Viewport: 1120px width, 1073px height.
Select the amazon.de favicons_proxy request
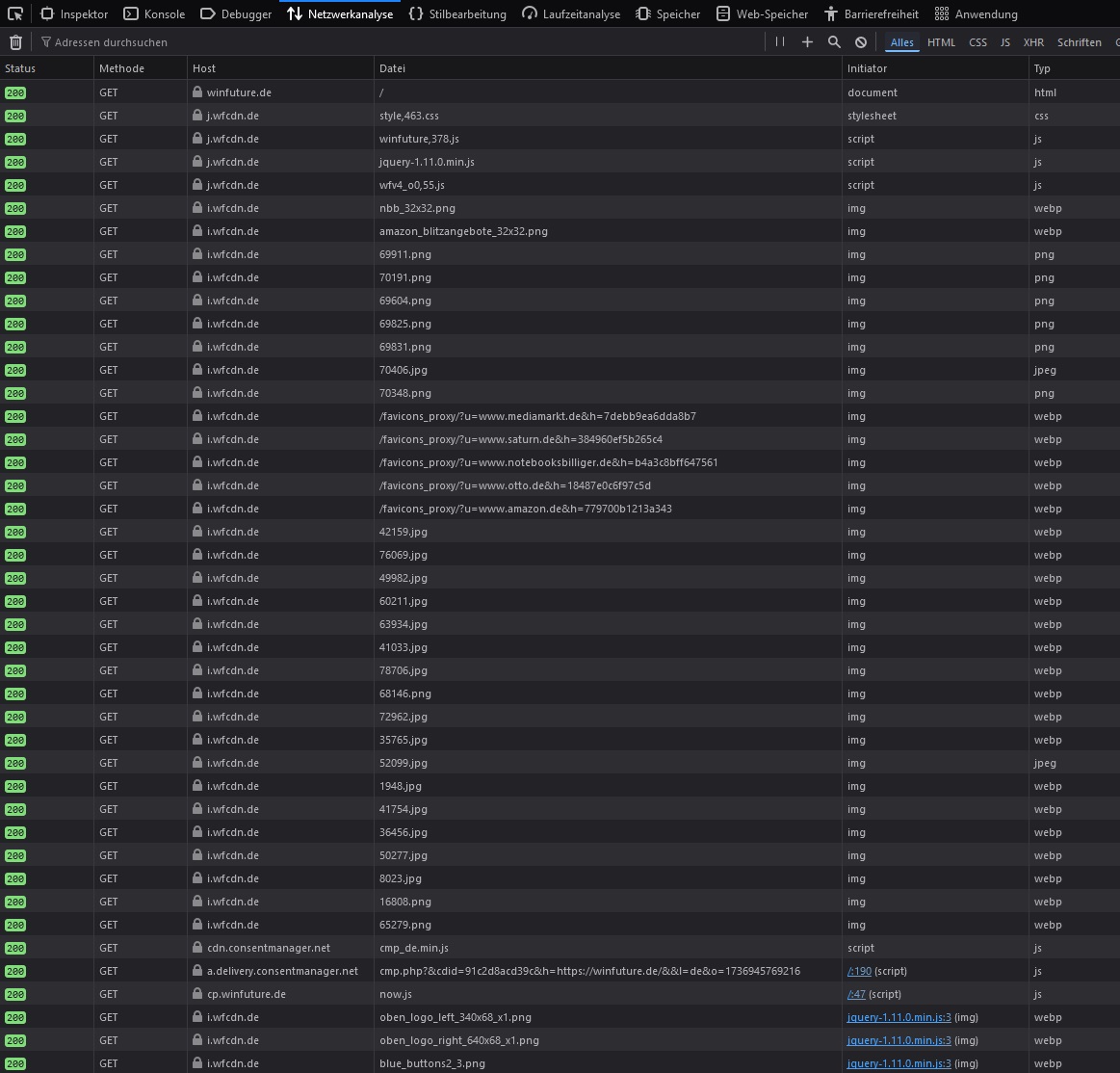pyautogui.click(x=560, y=508)
